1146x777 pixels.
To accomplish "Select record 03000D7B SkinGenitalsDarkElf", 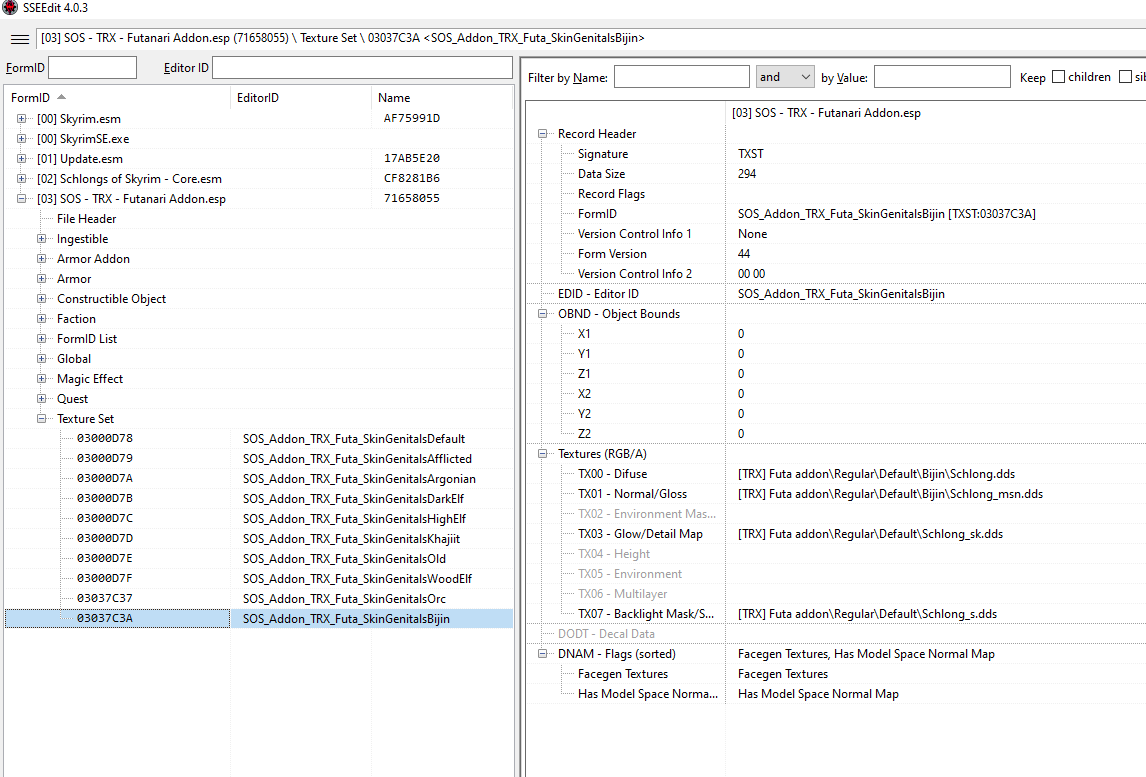I will click(x=259, y=499).
